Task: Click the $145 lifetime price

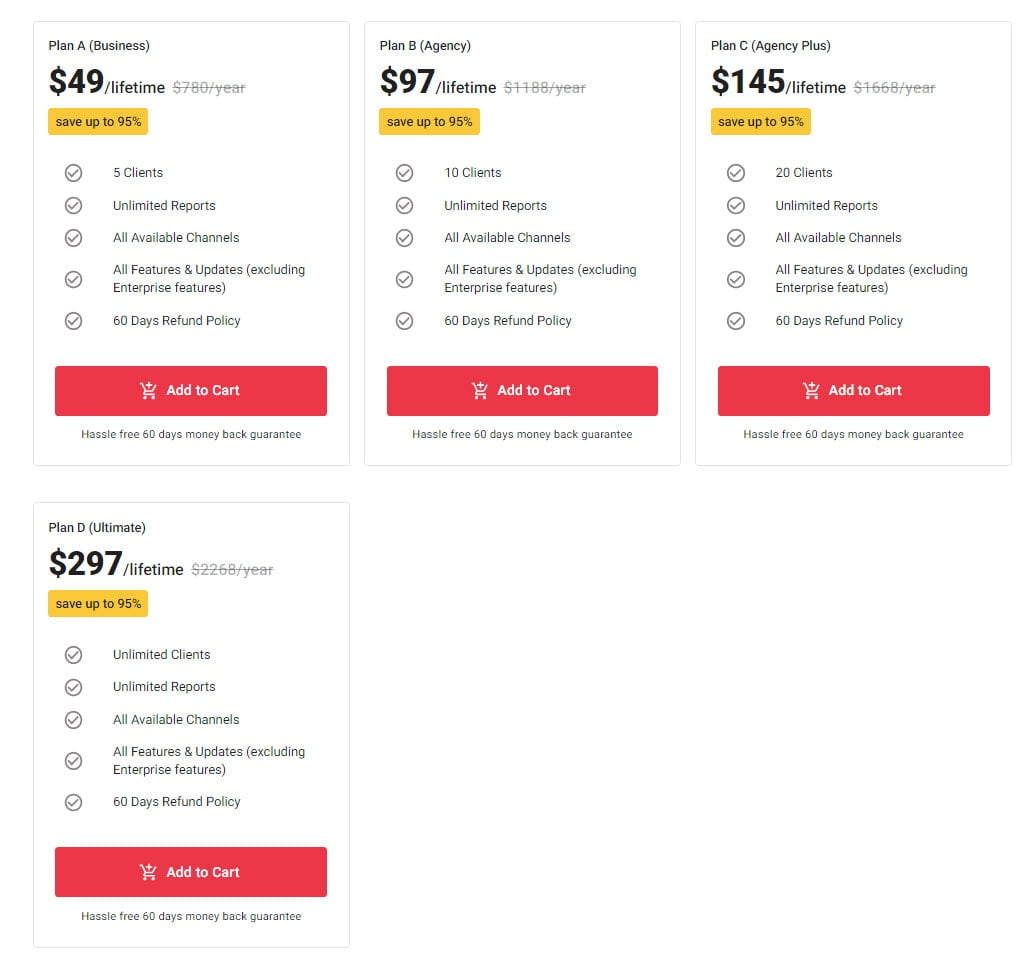Action: 748,82
